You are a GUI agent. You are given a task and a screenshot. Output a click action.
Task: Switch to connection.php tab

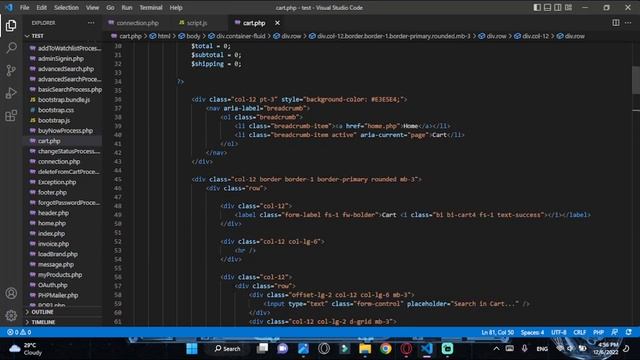pos(138,23)
